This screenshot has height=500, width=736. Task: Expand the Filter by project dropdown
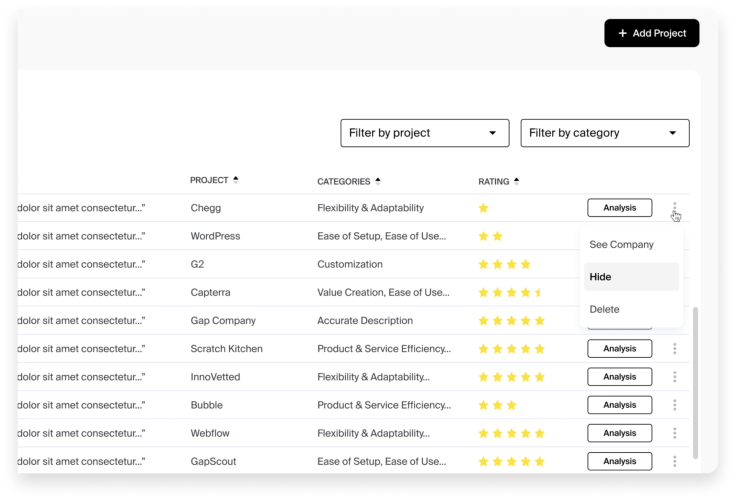(x=425, y=133)
